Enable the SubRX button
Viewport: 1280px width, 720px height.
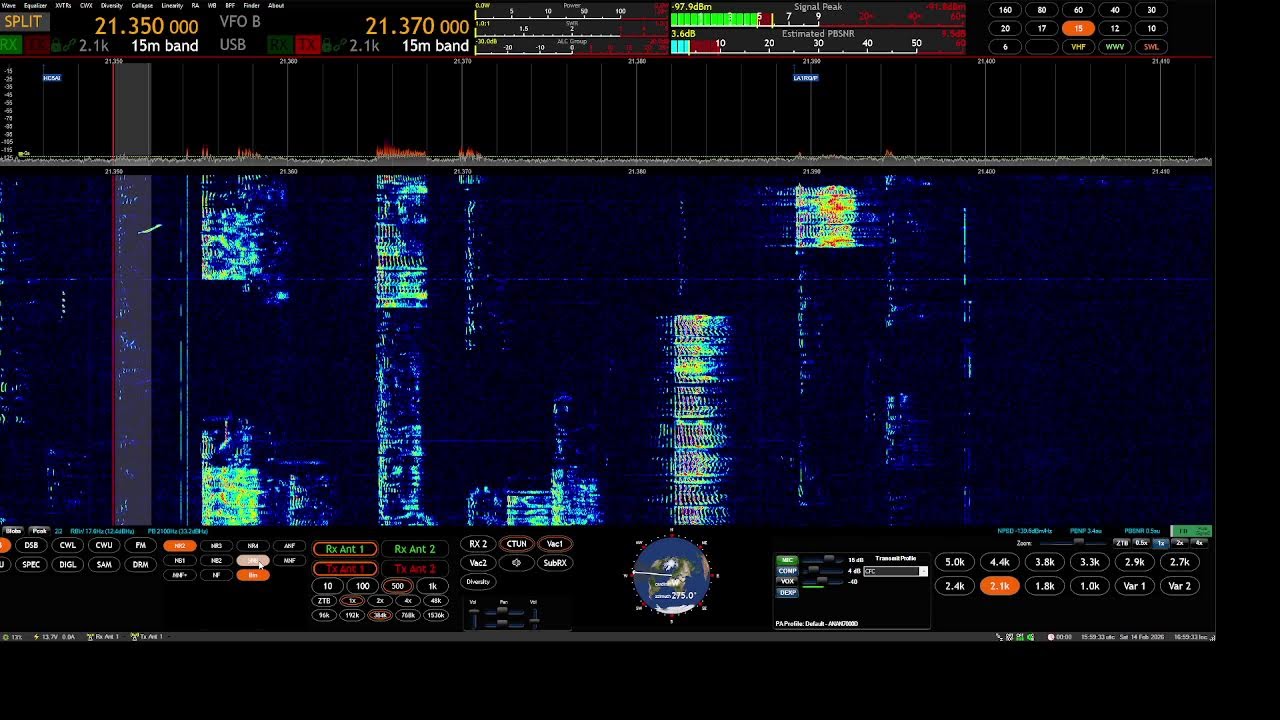(x=554, y=563)
